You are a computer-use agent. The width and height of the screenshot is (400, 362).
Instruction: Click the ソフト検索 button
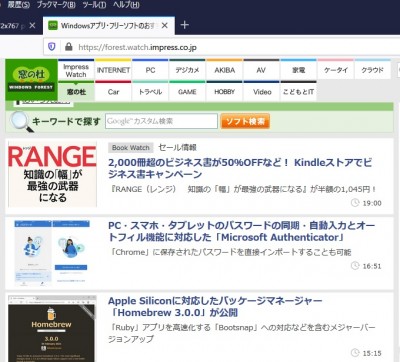tap(245, 121)
